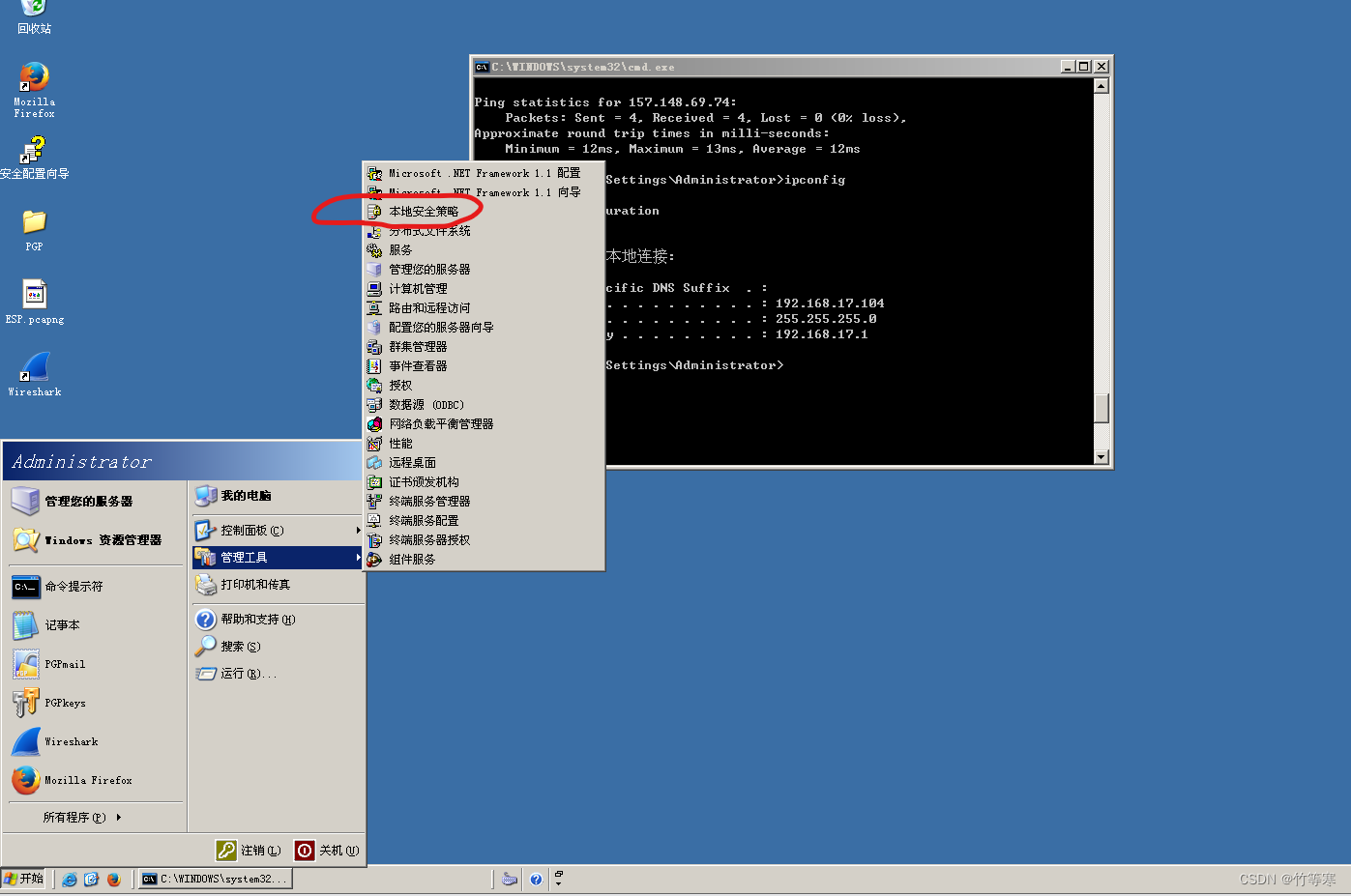The height and width of the screenshot is (896, 1351).
Task: Click the help icon in taskbar
Action: pos(536,880)
